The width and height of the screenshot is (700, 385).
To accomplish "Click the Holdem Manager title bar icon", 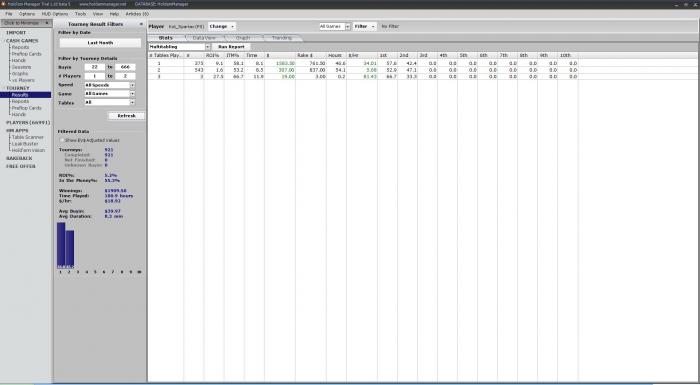I will click(x=3, y=4).
